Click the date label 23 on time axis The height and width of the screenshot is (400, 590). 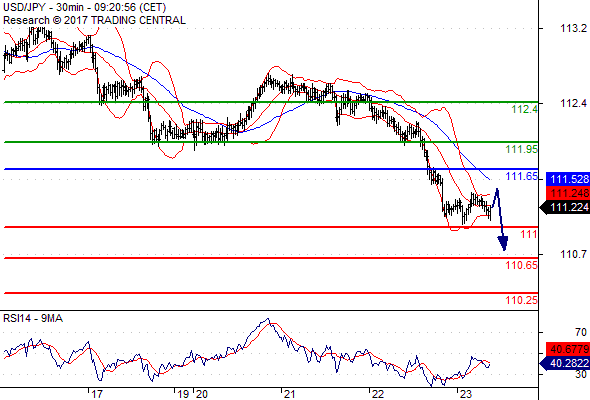pyautogui.click(x=466, y=394)
